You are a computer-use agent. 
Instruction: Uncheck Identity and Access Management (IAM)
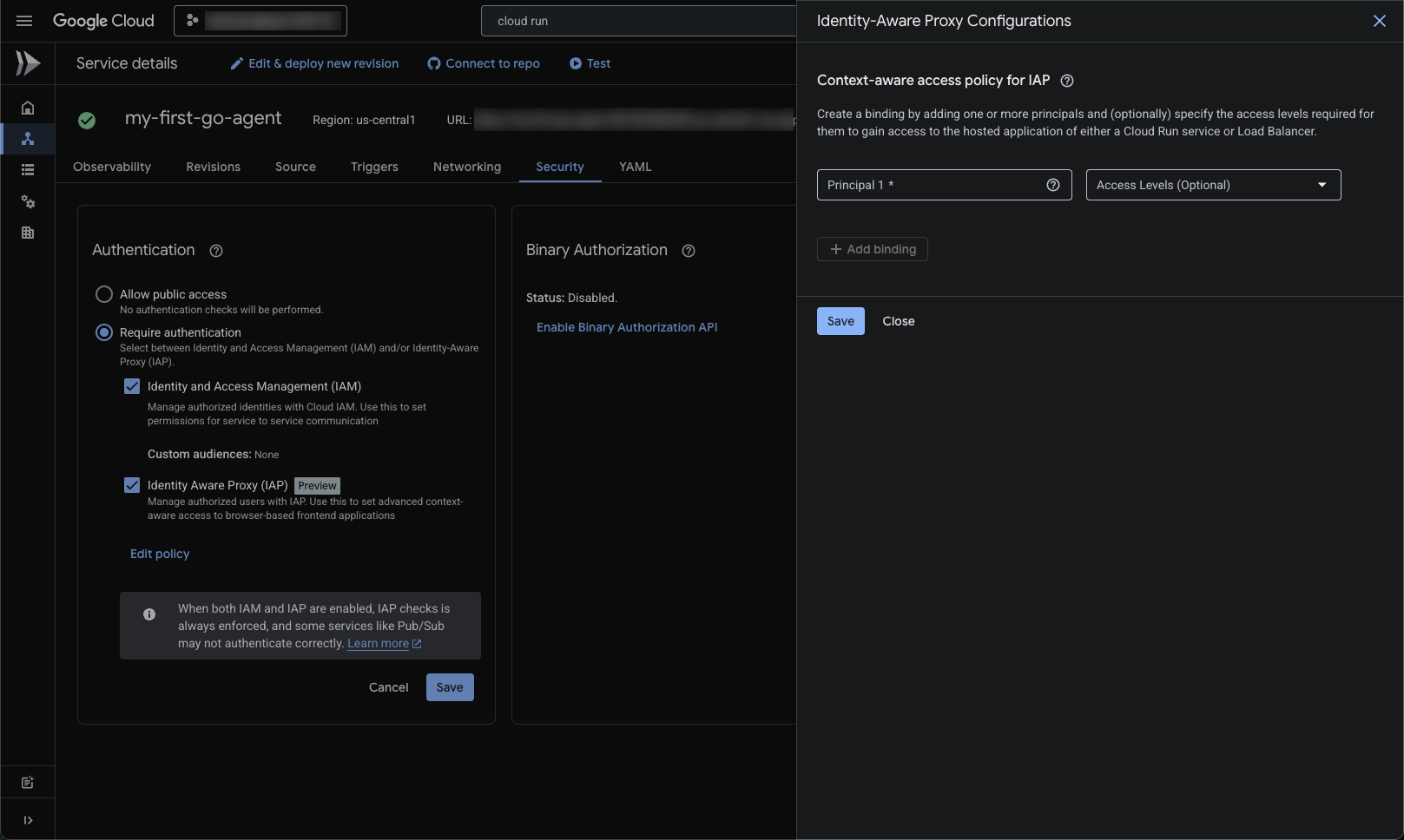(131, 386)
